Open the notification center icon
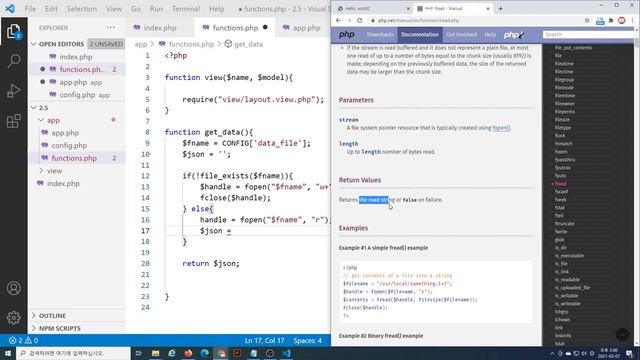 pos(629,353)
